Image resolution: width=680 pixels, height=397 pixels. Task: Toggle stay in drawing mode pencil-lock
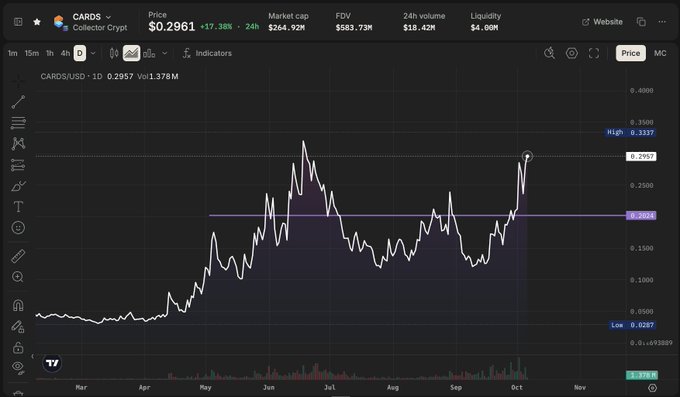tap(18, 327)
